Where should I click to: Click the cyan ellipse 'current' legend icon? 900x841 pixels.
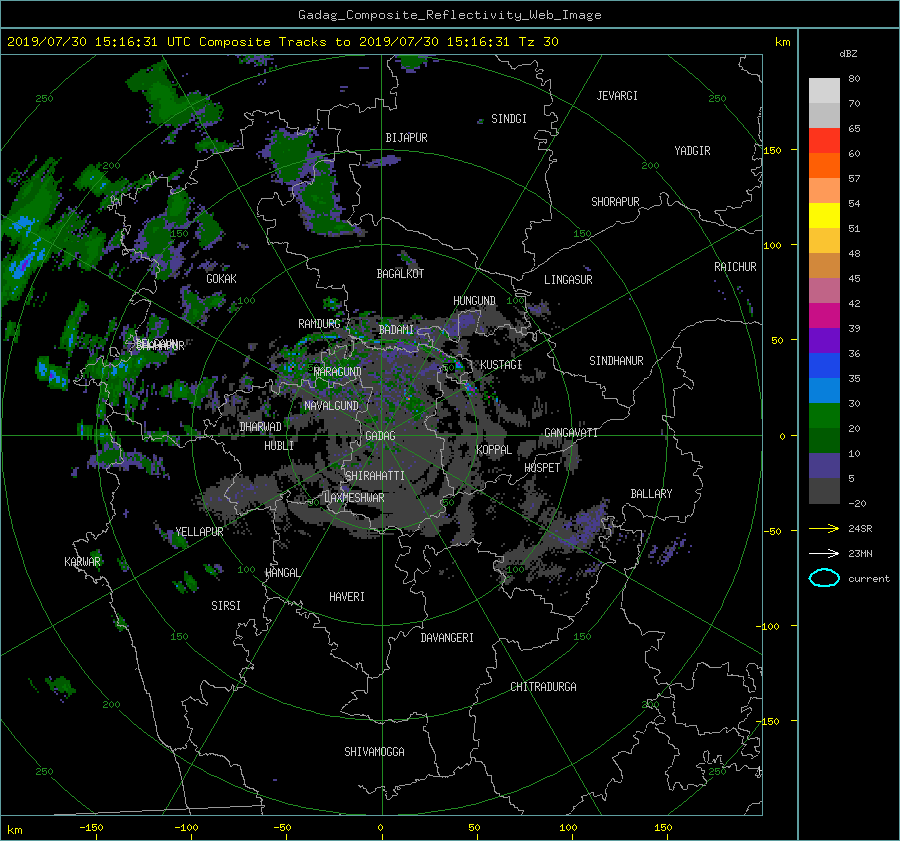point(824,578)
